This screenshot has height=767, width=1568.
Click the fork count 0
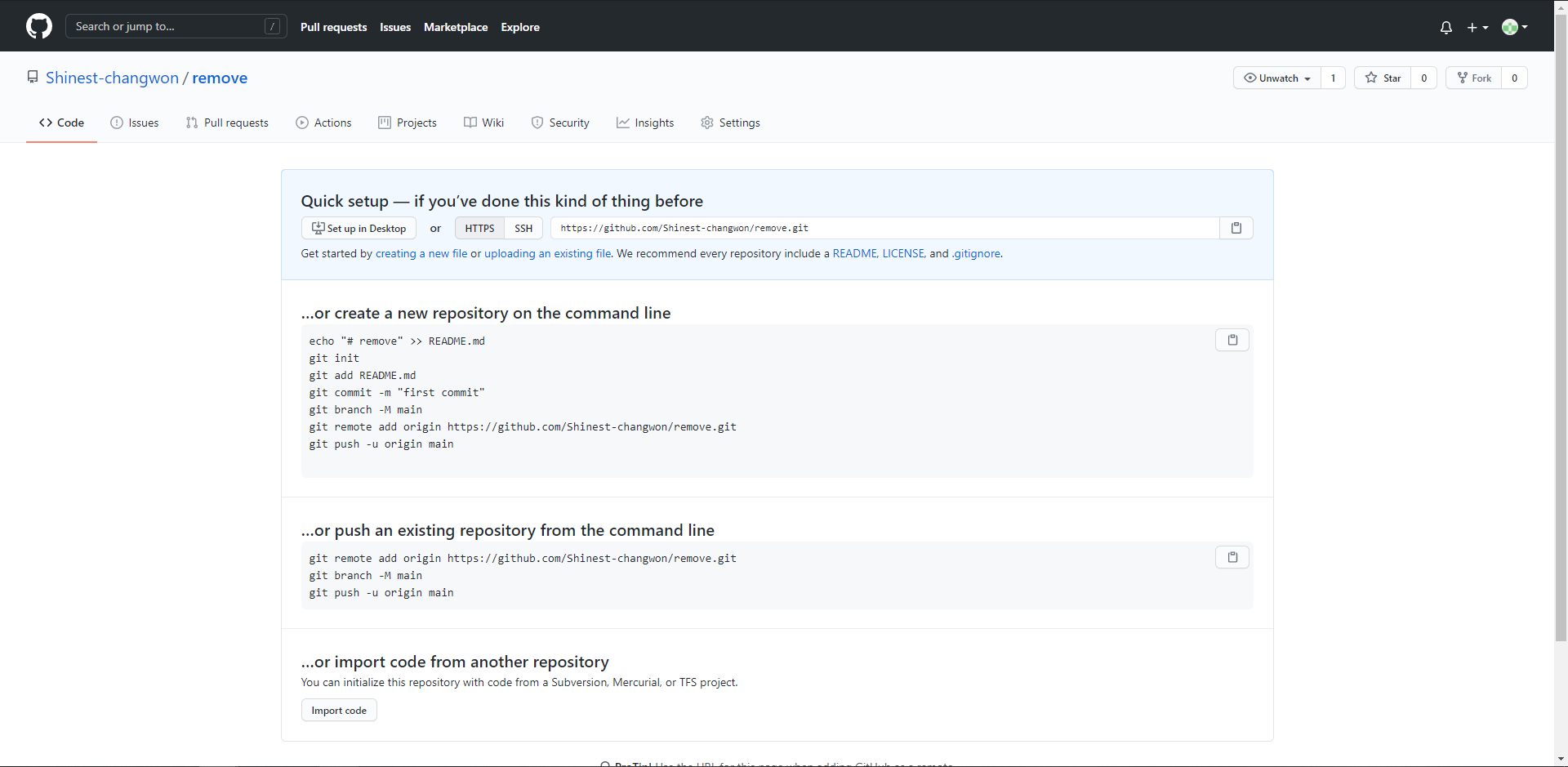1514,78
